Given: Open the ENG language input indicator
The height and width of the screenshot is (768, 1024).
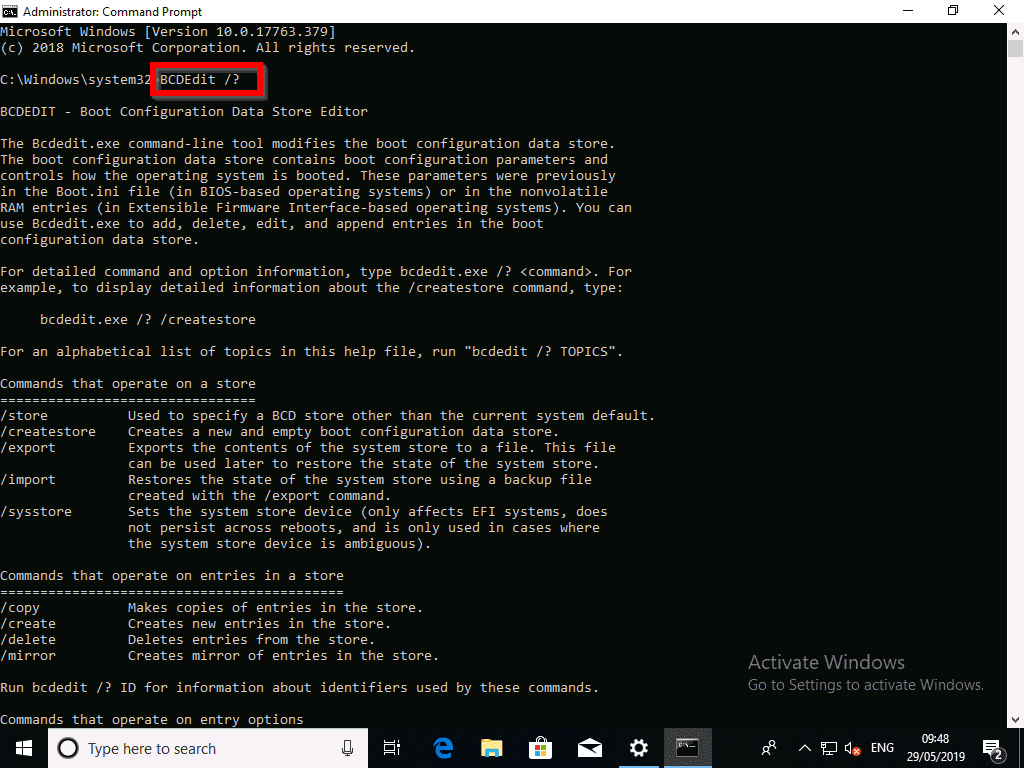Looking at the screenshot, I should point(882,748).
